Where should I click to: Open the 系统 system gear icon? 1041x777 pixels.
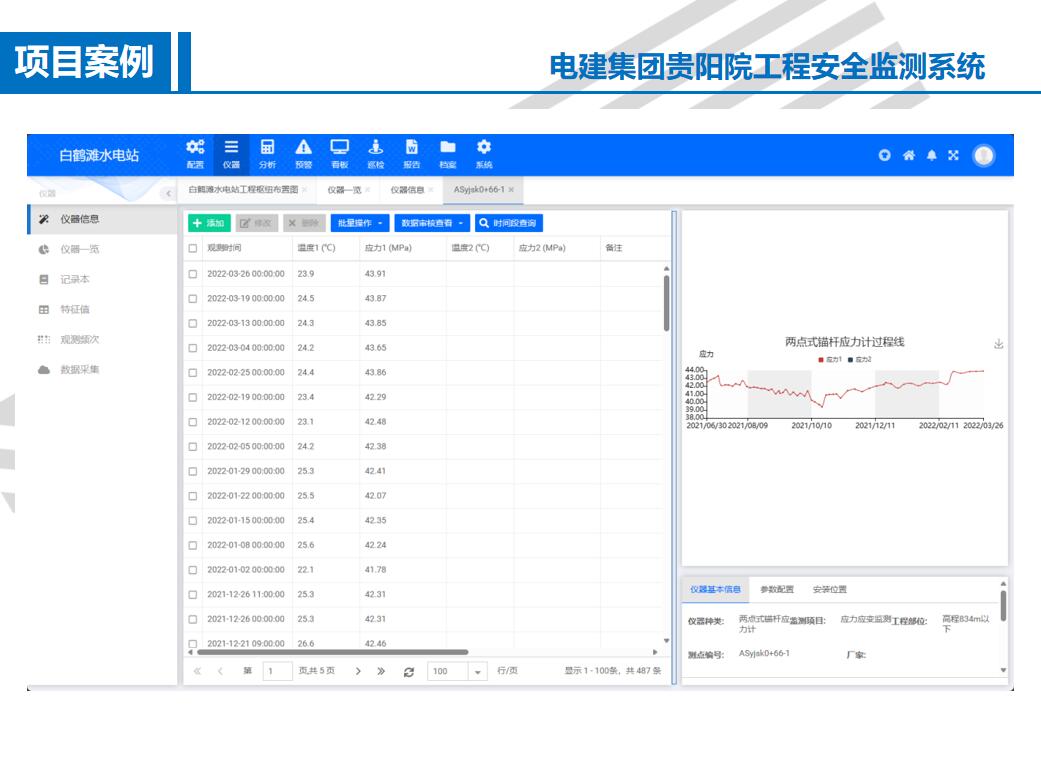click(x=484, y=154)
